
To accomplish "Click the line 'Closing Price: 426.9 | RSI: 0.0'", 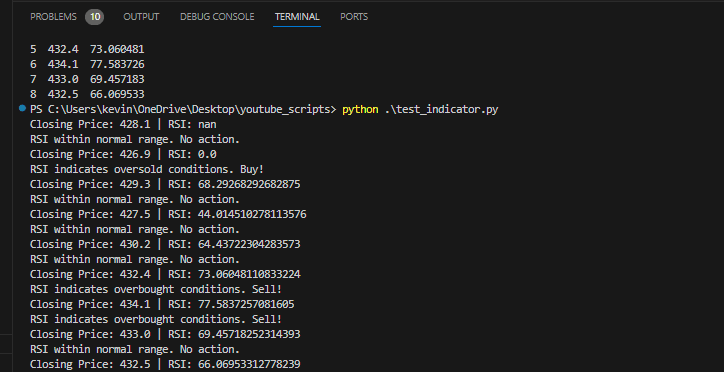I will click(123, 154).
